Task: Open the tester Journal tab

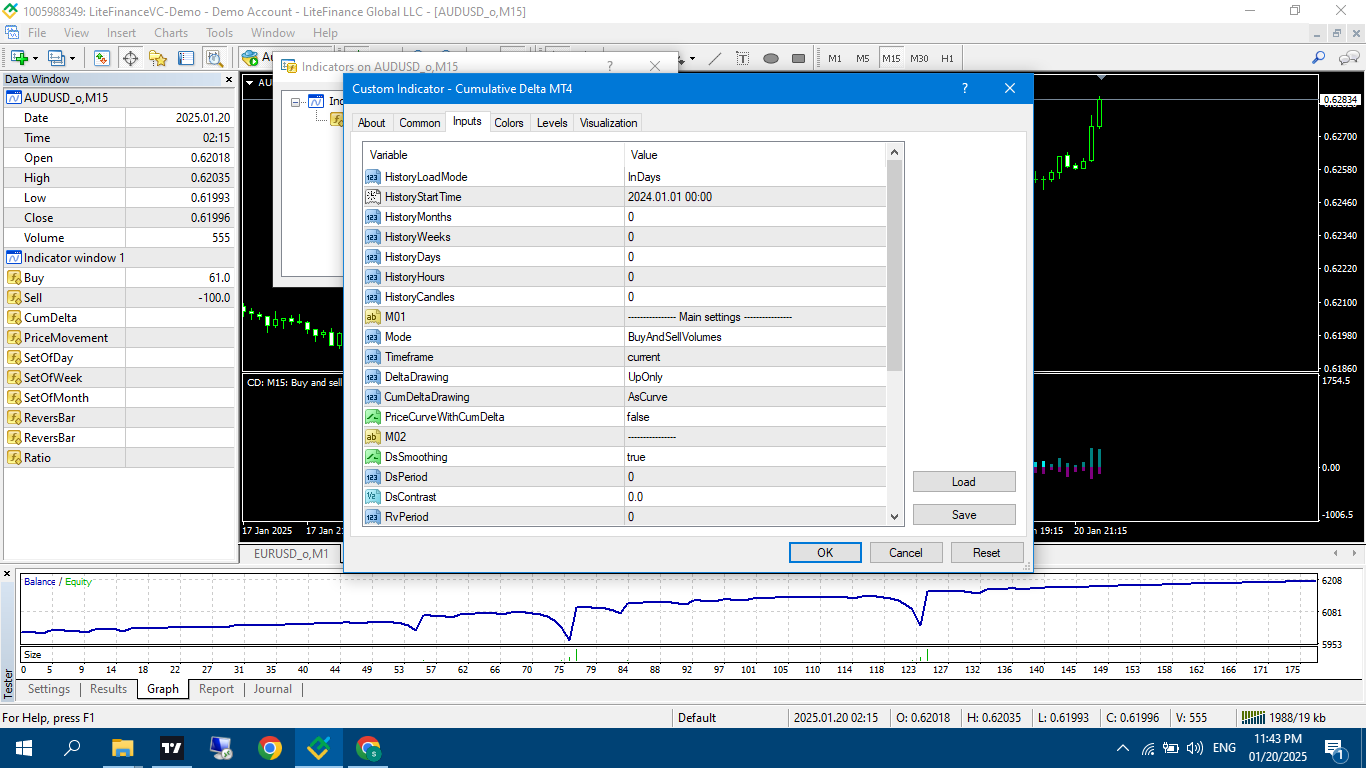Action: [x=272, y=689]
